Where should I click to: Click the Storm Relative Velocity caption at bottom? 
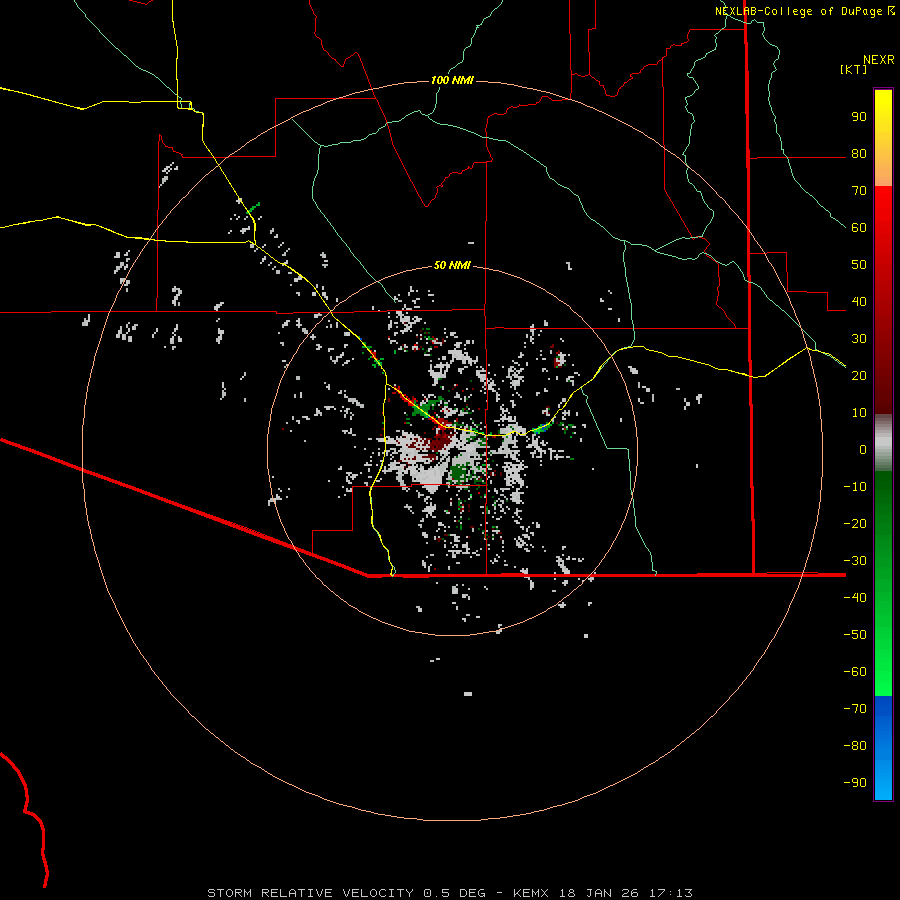(x=449, y=893)
